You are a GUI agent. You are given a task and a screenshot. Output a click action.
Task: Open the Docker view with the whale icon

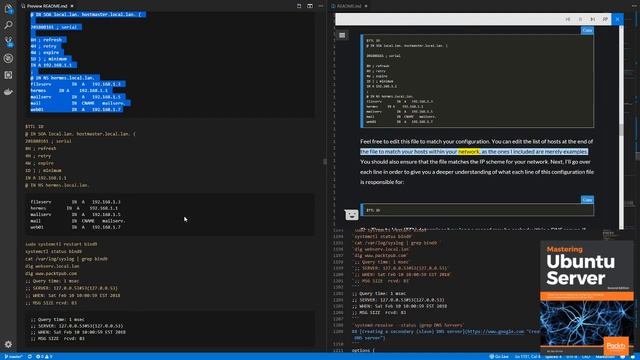pyautogui.click(x=8, y=92)
